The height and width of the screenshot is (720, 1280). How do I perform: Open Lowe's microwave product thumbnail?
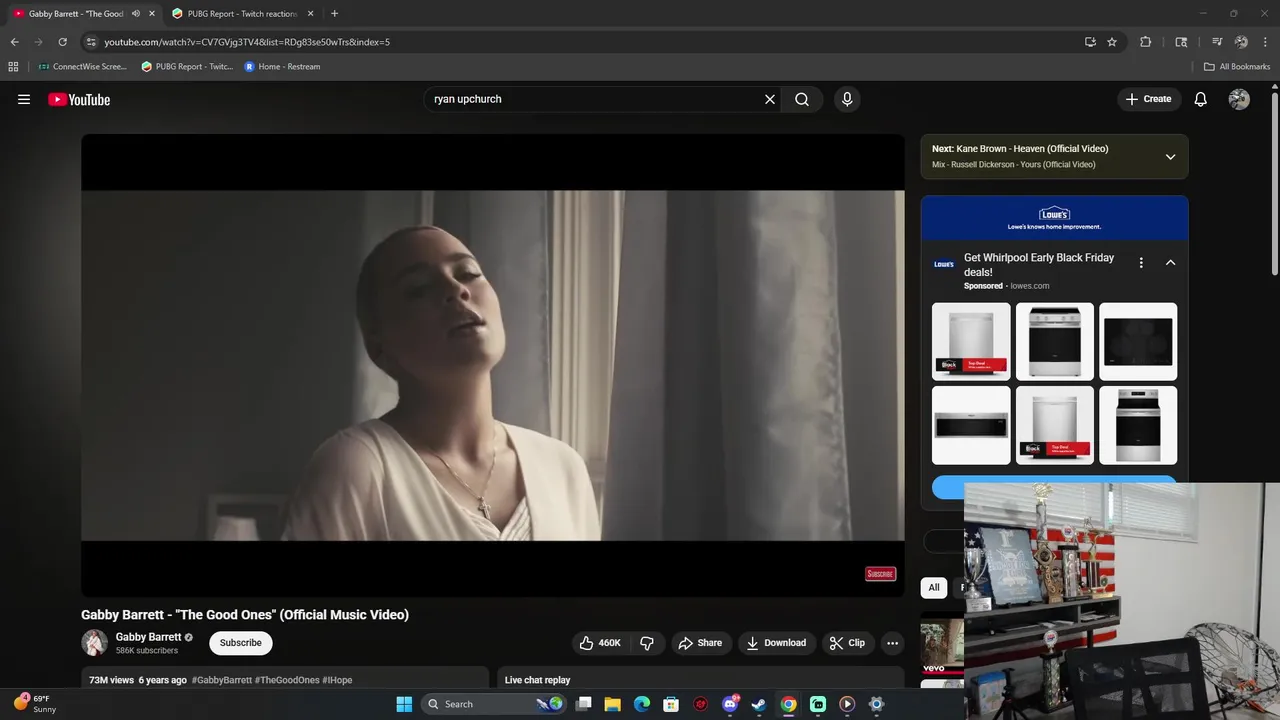click(971, 426)
